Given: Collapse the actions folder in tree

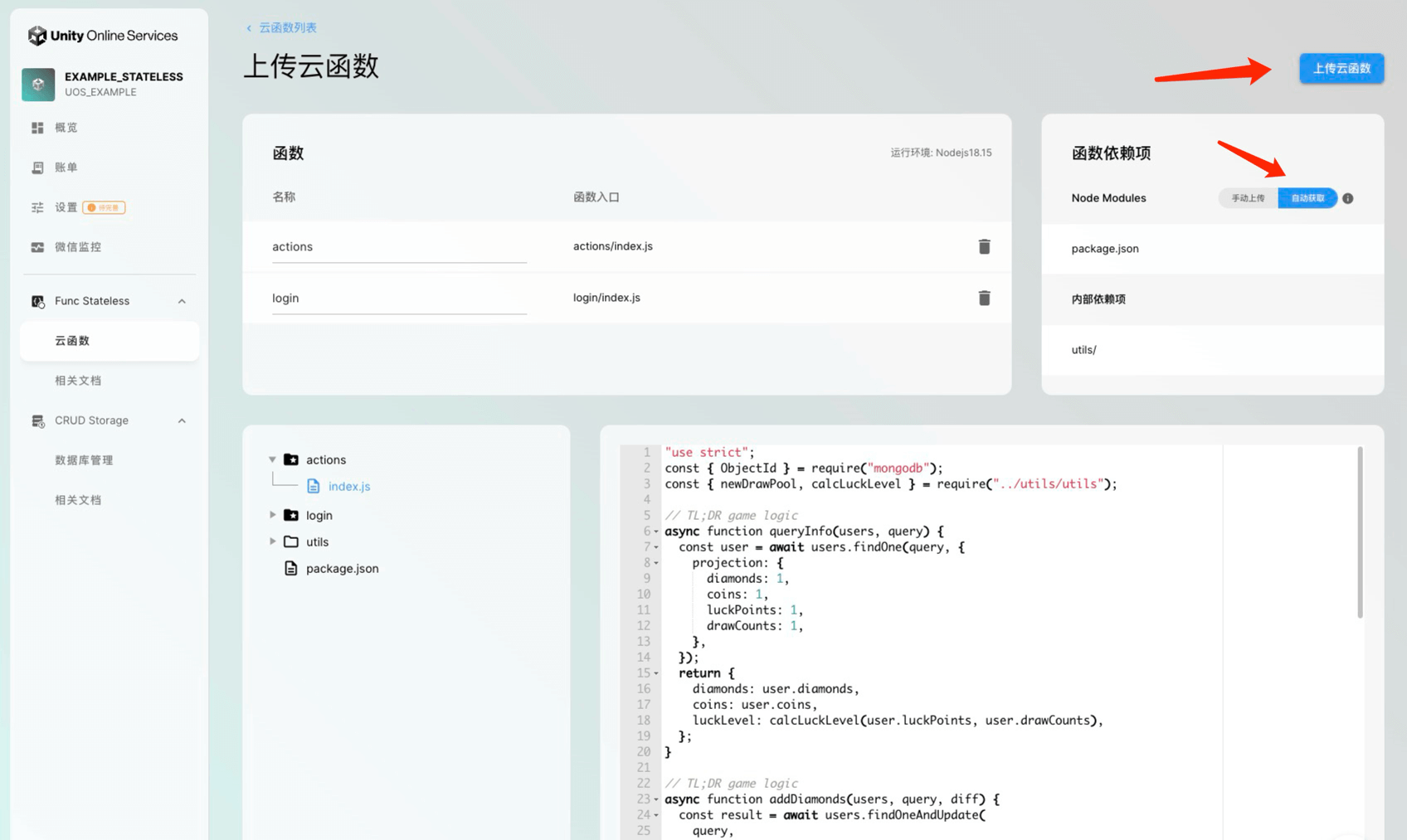Looking at the screenshot, I should [272, 459].
